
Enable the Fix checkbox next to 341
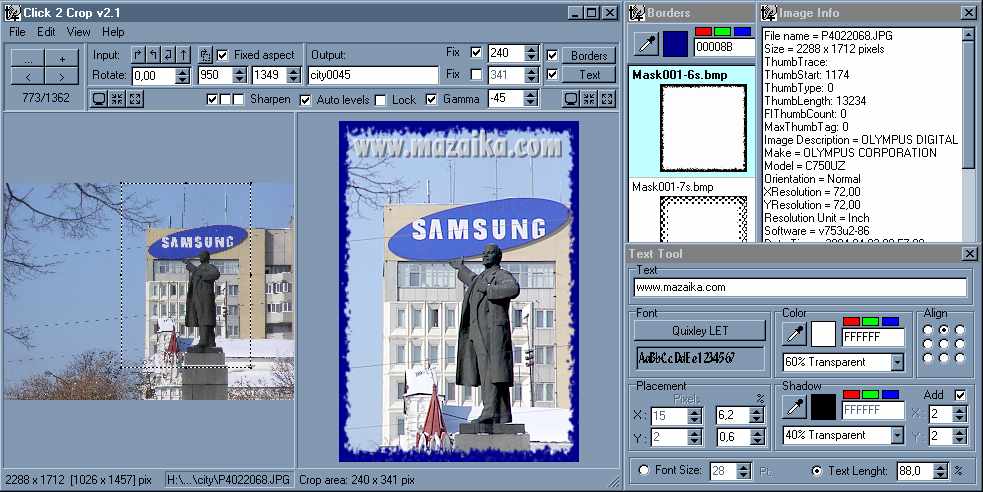point(476,75)
